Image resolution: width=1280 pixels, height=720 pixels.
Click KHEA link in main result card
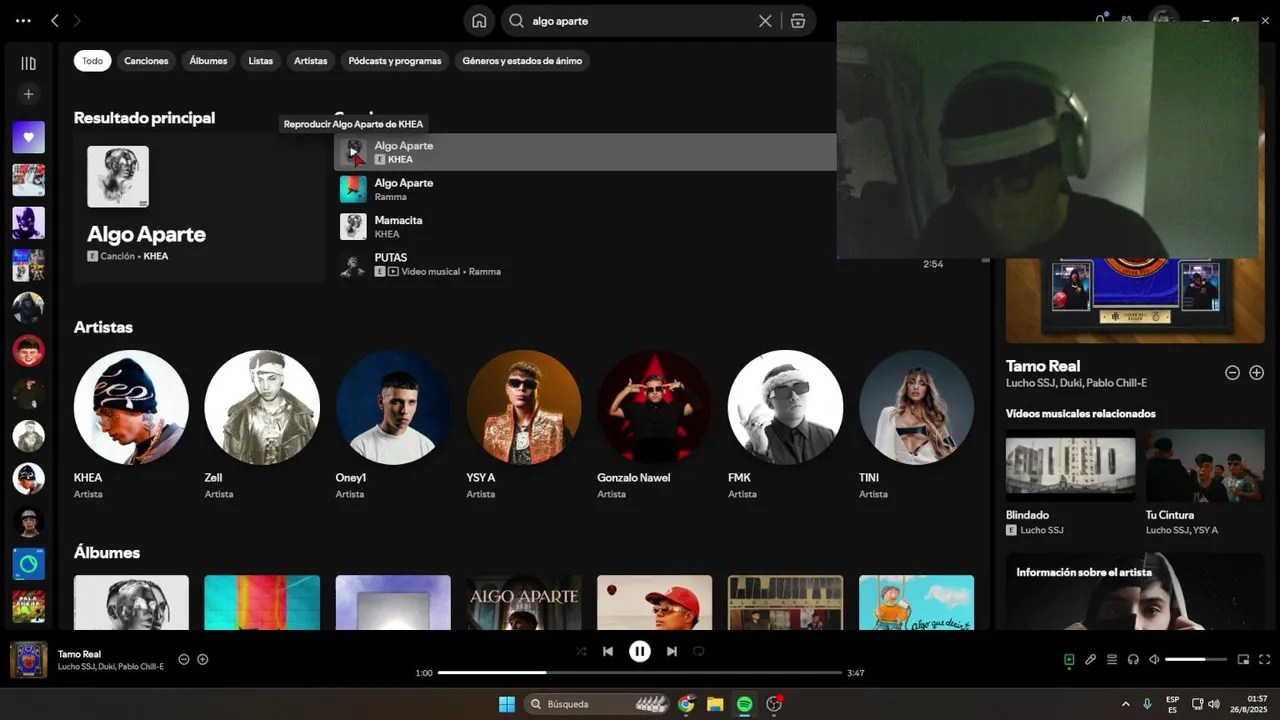pos(156,256)
